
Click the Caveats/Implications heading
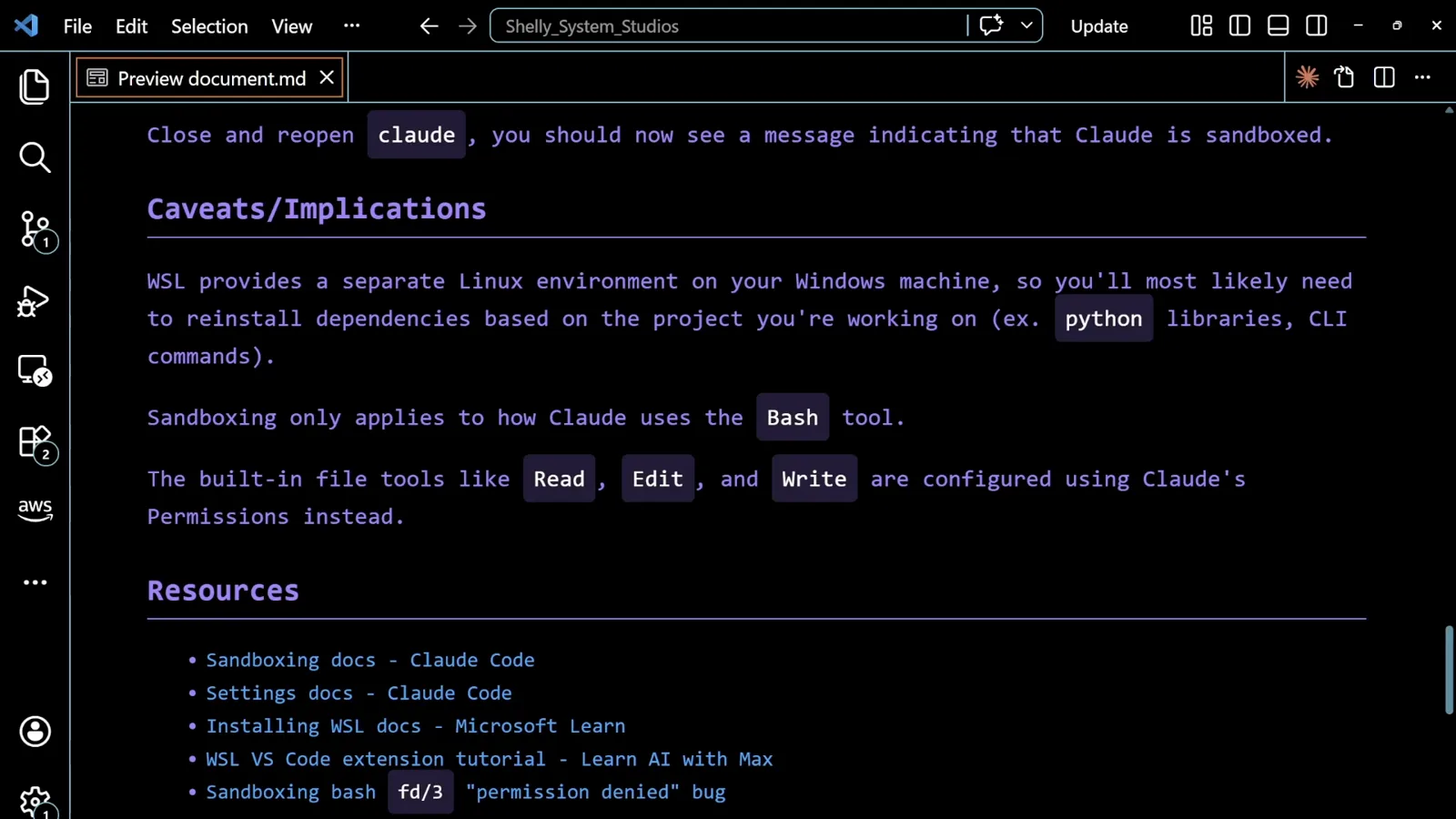point(317,209)
